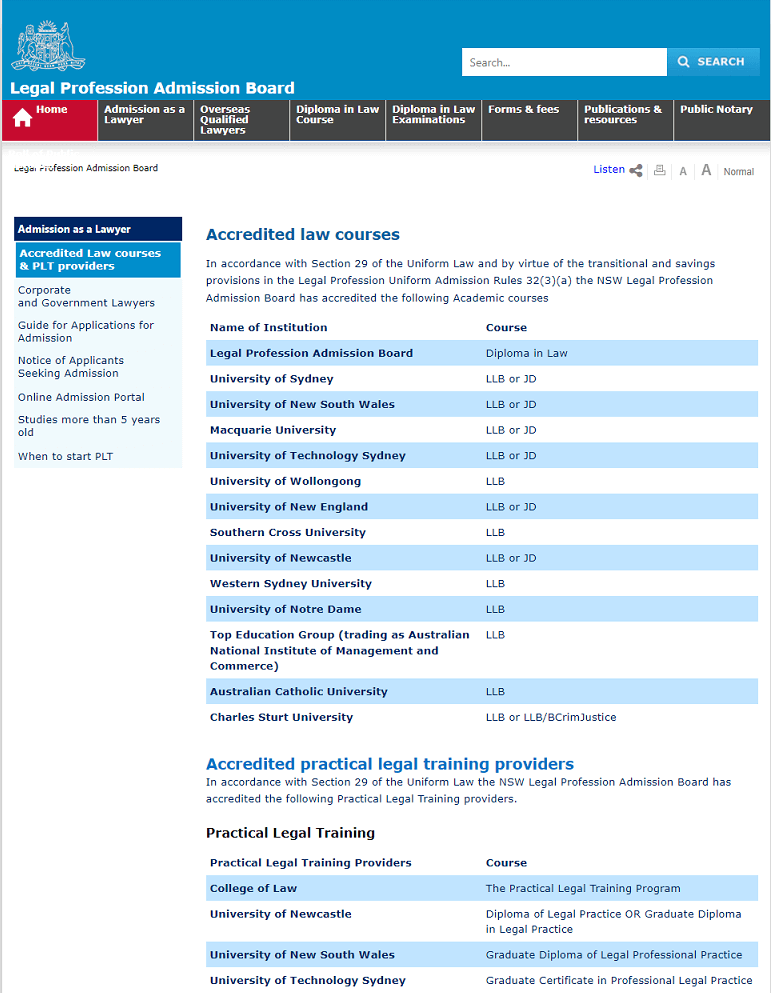Reset text size to Normal

tap(739, 172)
